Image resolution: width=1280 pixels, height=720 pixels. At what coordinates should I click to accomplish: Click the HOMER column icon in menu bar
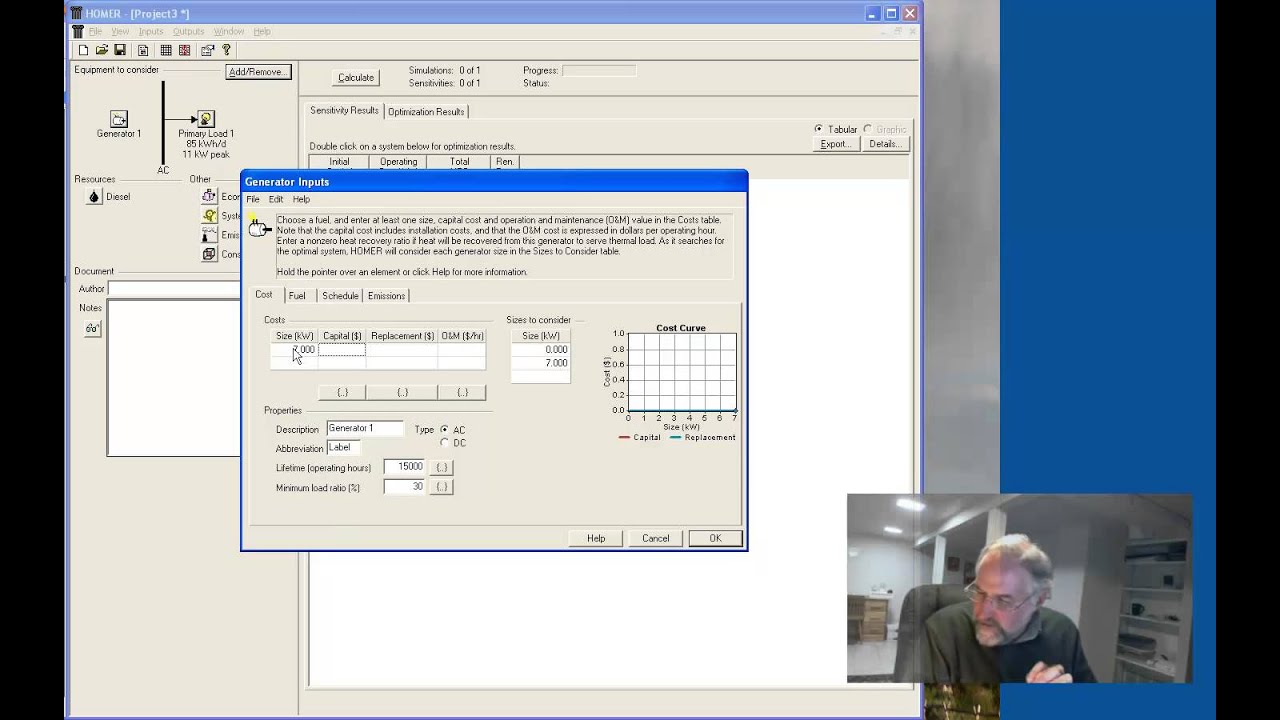click(x=77, y=31)
